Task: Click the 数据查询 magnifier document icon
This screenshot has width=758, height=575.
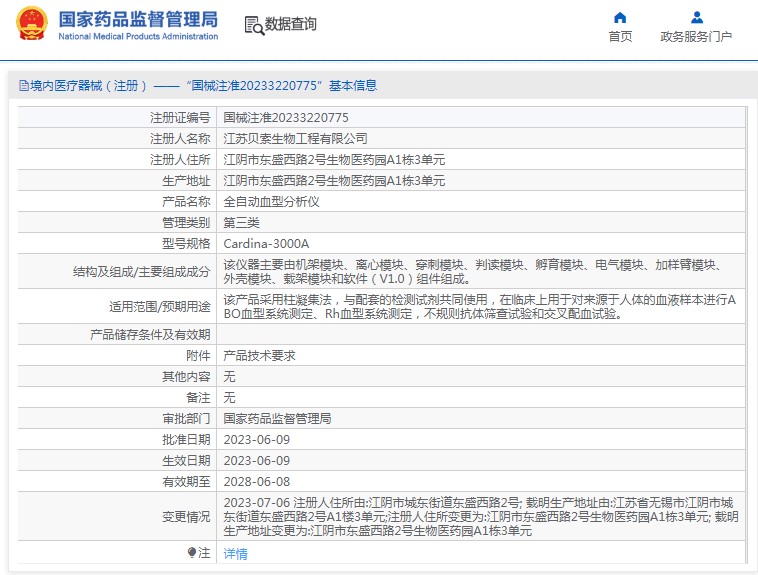Action: 253,25
